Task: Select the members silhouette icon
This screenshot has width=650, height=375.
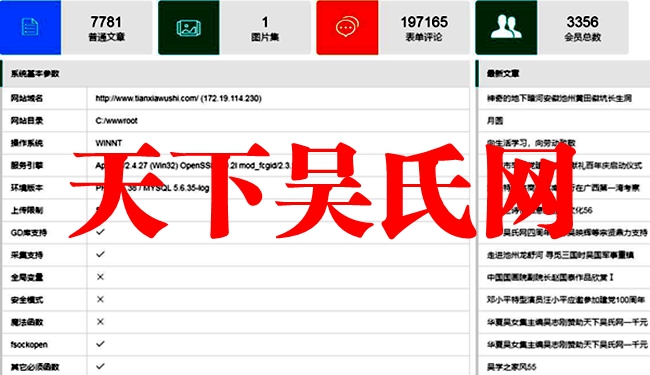Action: coord(506,27)
